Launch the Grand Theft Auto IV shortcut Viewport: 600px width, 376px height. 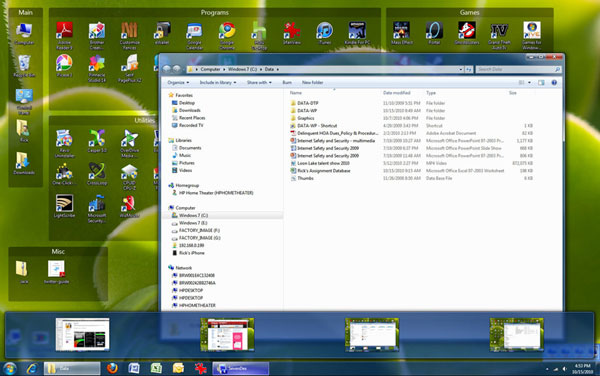point(499,36)
